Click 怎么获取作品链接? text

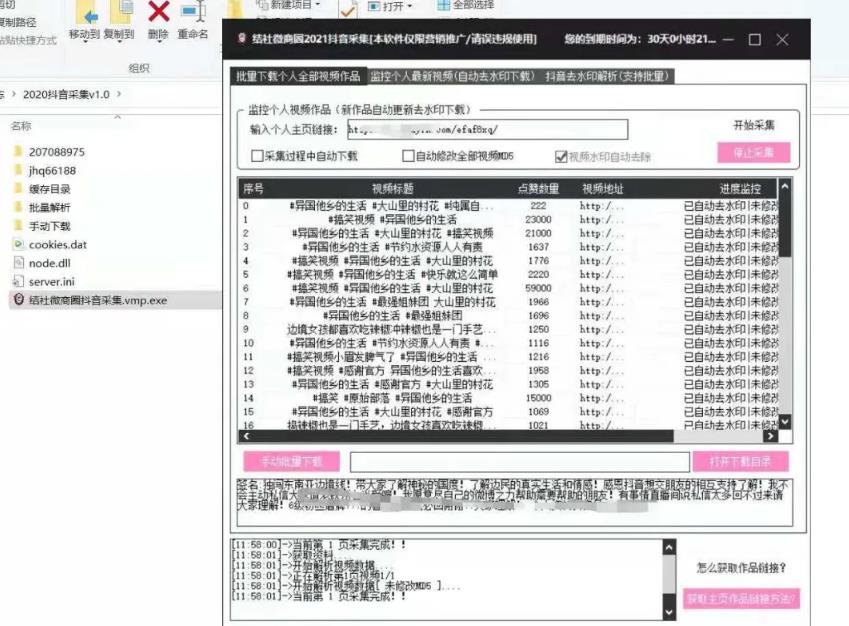click(x=741, y=568)
